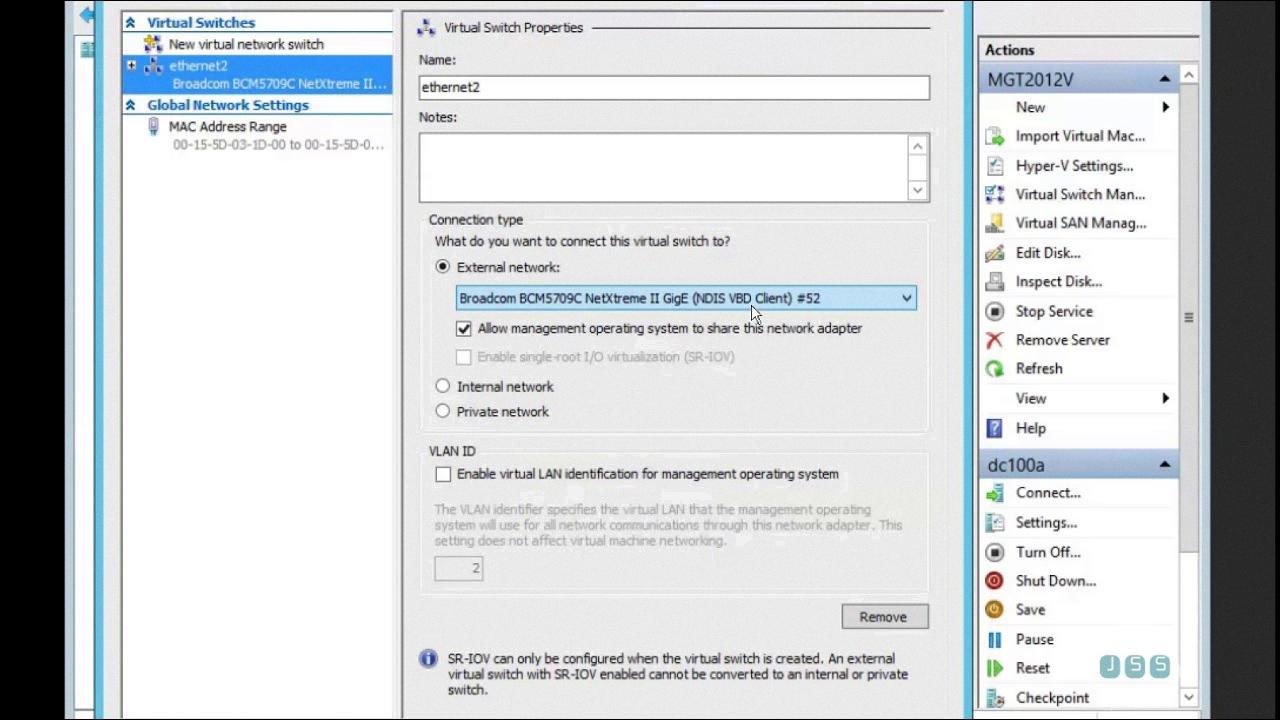Click Notes scrollbar down arrow
This screenshot has width=1280, height=720.
click(917, 190)
